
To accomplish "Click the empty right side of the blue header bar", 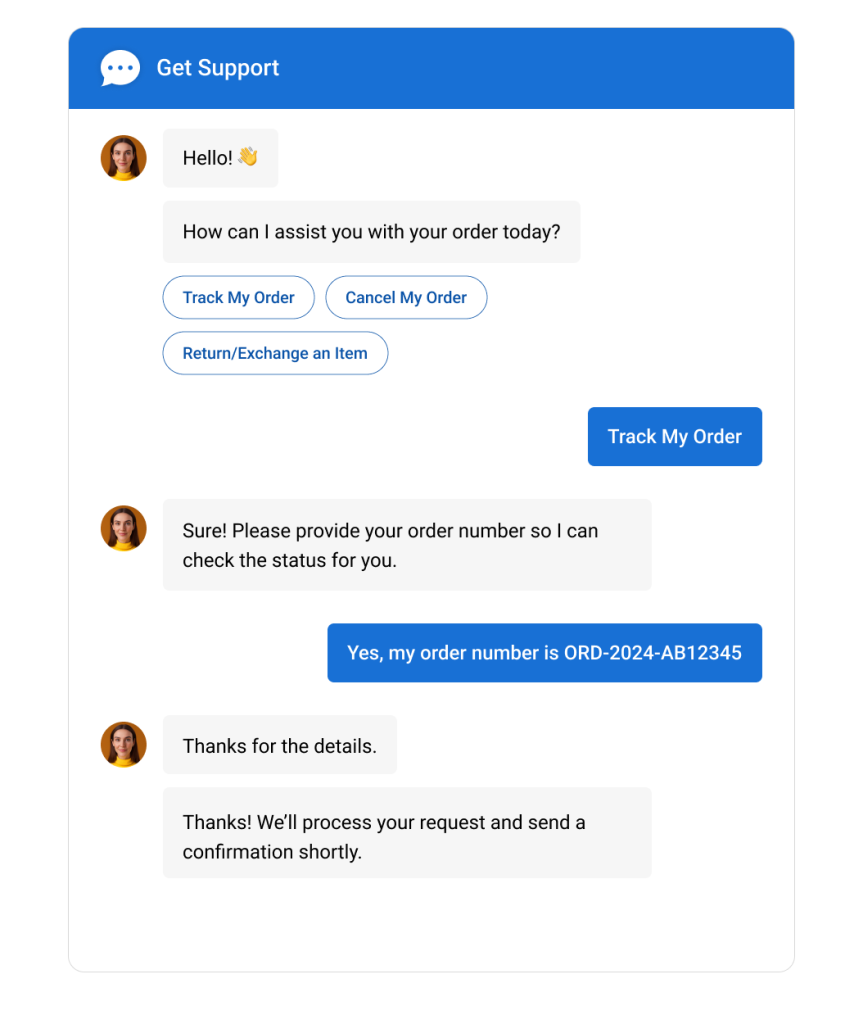I will pyautogui.click(x=600, y=68).
